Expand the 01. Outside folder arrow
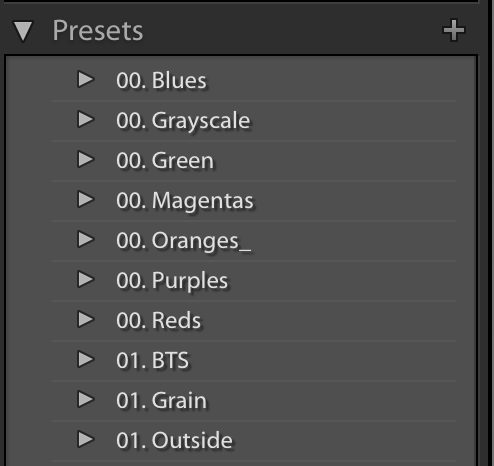This screenshot has height=466, width=494. 86,440
